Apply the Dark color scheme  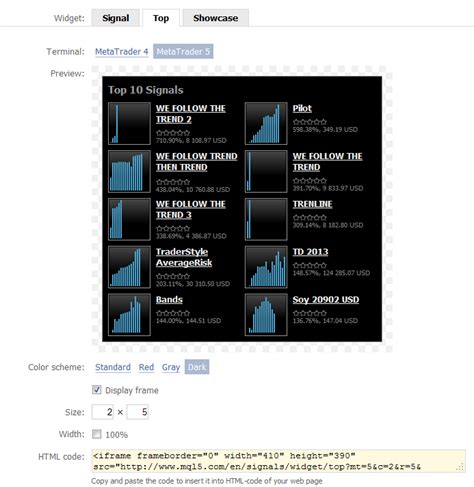(197, 367)
